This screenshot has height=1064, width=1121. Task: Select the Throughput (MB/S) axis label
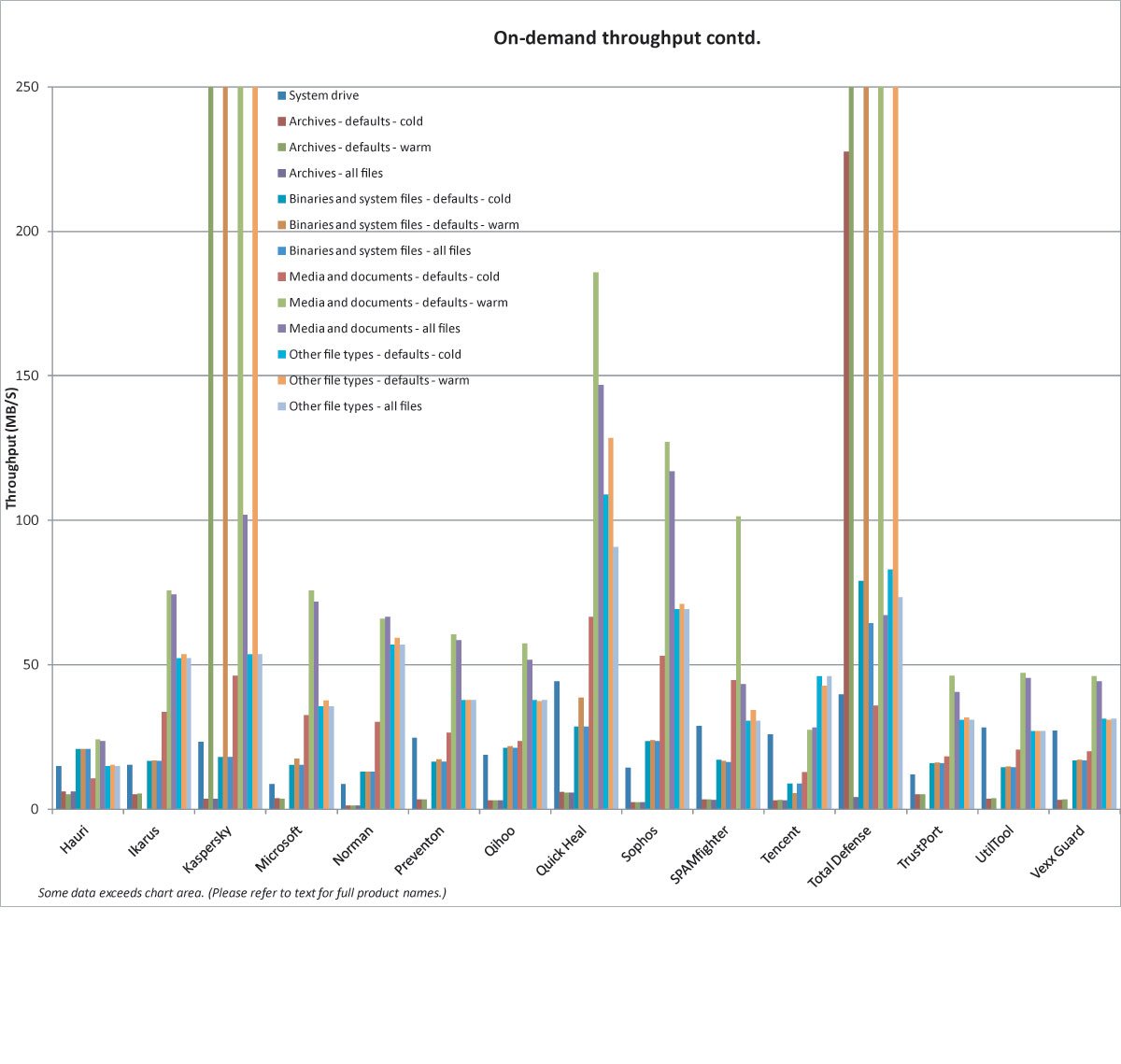click(11, 448)
